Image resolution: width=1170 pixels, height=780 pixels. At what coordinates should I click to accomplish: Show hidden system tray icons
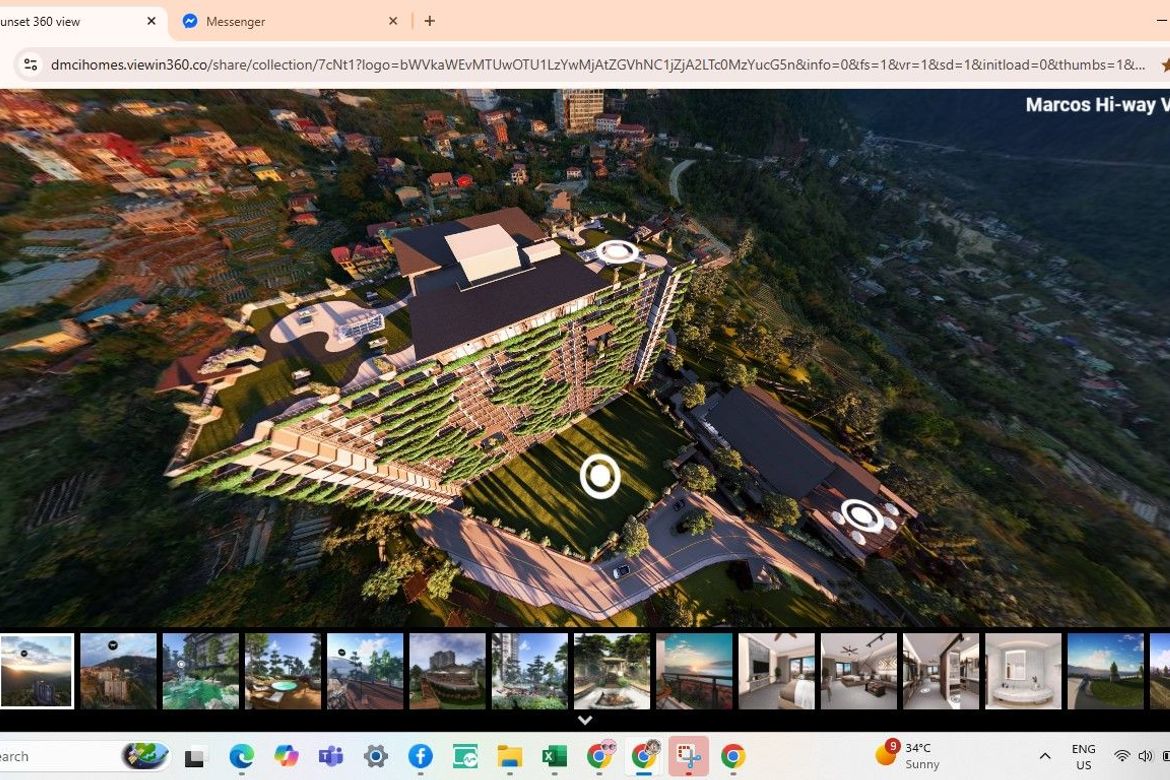point(1045,756)
